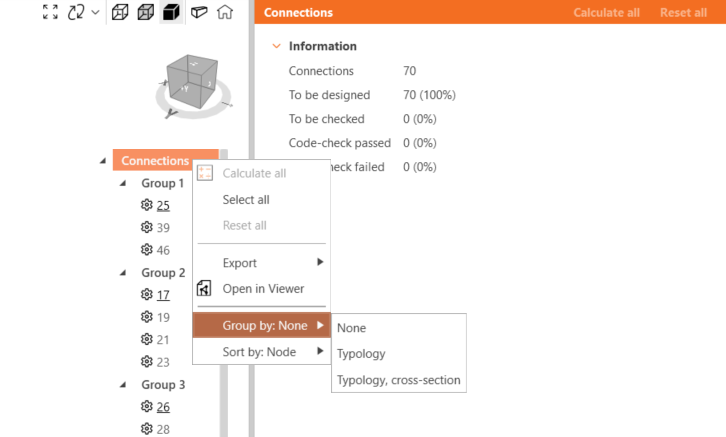Screen dimensions: 726x437
Task: Click the 3D orientation view cube
Action: pos(191,80)
